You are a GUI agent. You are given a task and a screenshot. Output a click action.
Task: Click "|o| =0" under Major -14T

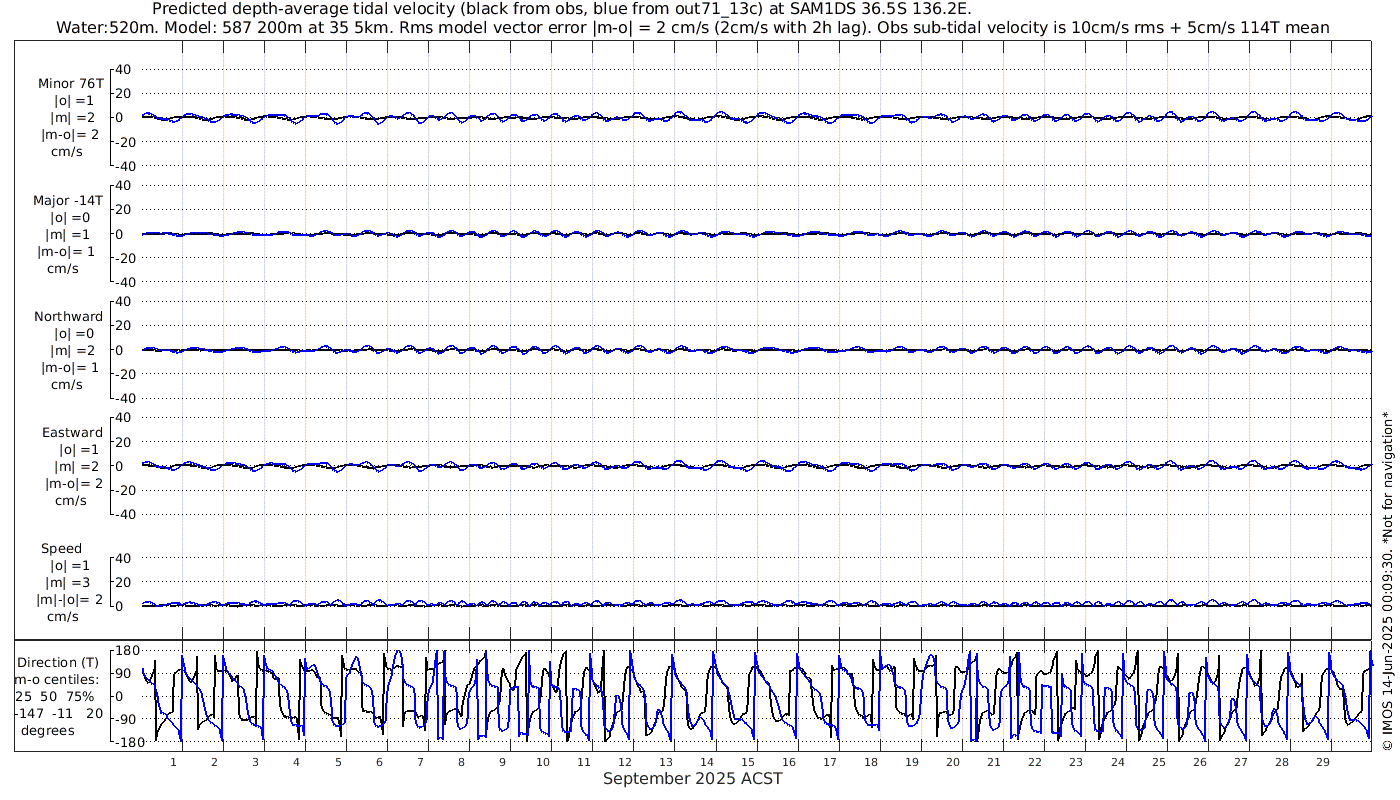click(72, 217)
